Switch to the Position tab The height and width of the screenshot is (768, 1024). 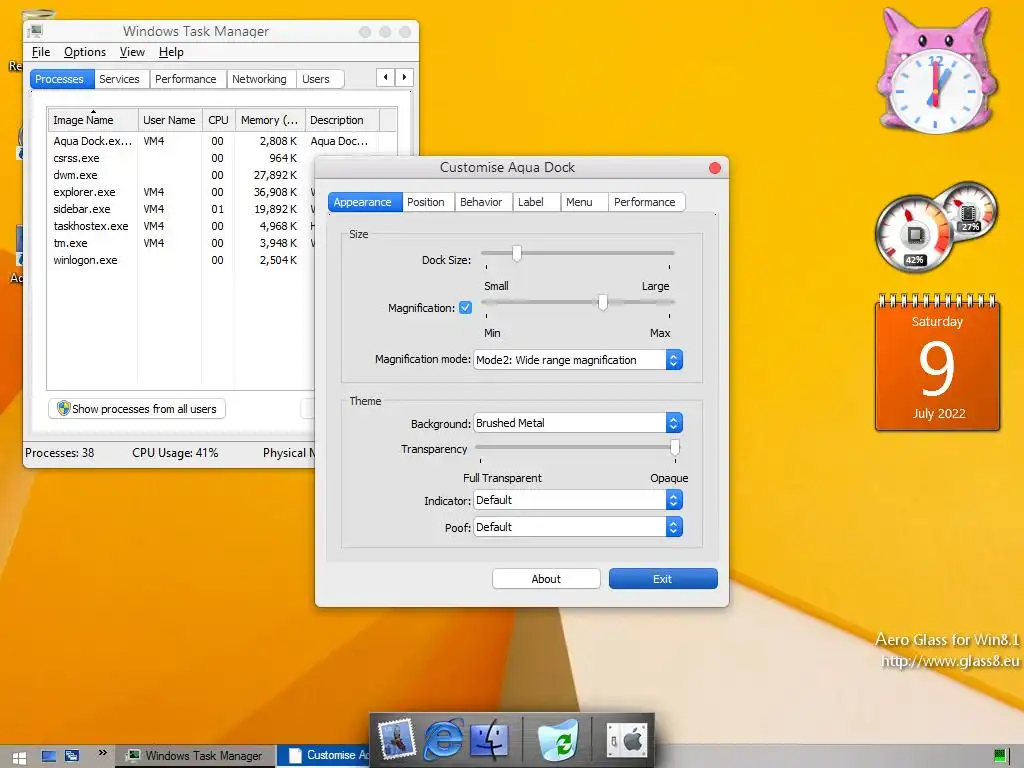click(x=426, y=202)
